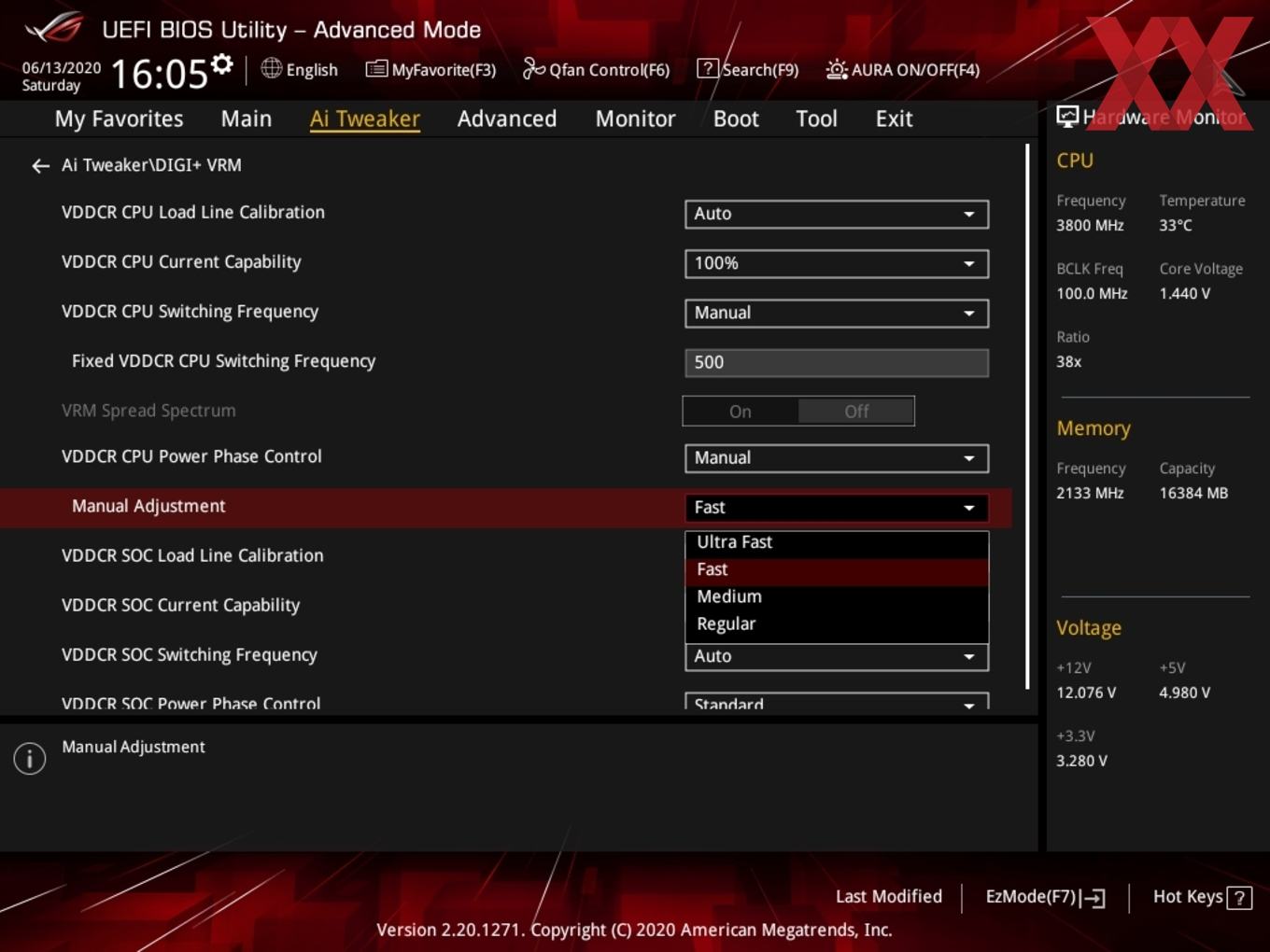Switch to Main tab
Viewport: 1270px width, 952px height.
[247, 119]
